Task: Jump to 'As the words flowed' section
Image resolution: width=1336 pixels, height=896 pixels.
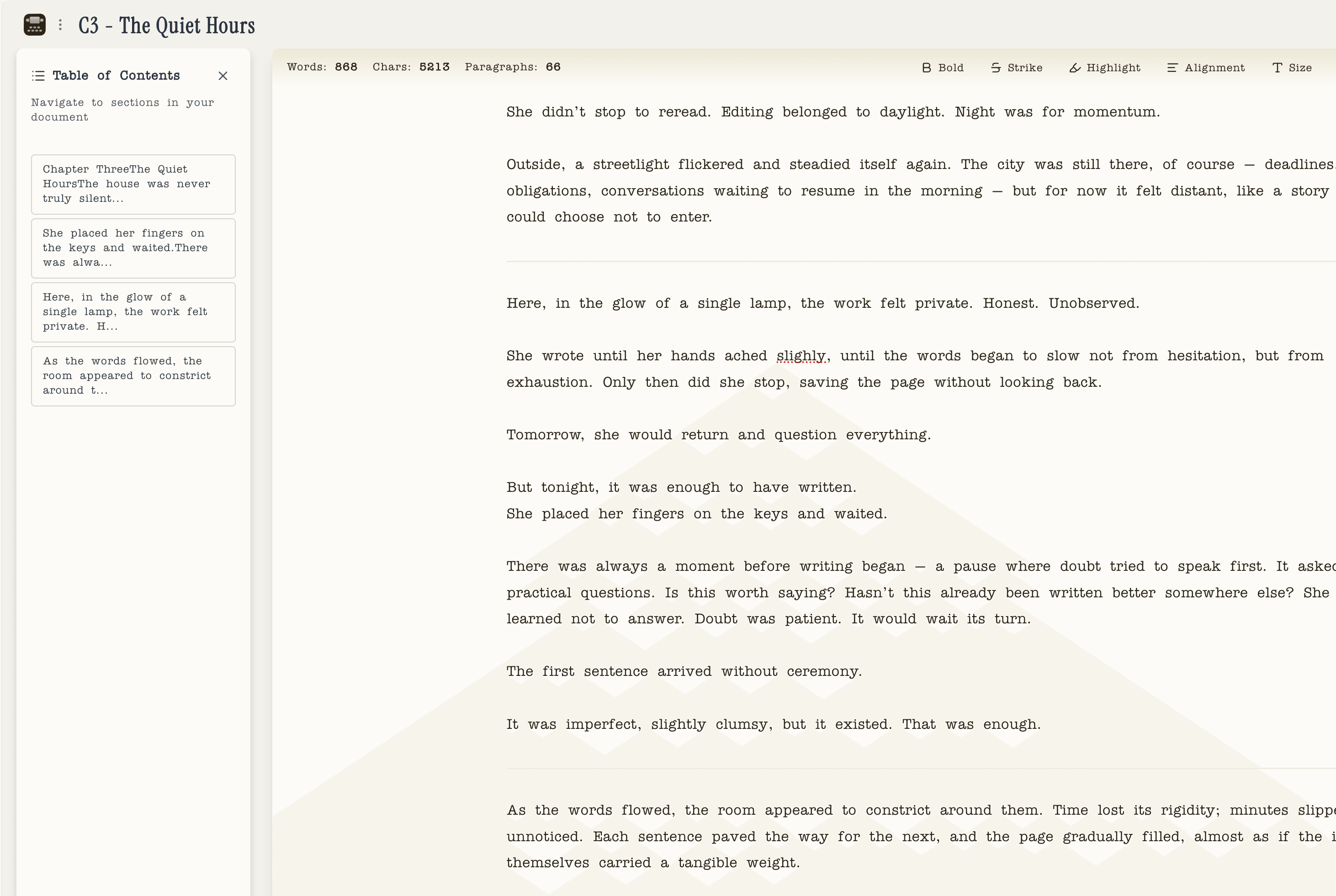Action: (x=133, y=376)
